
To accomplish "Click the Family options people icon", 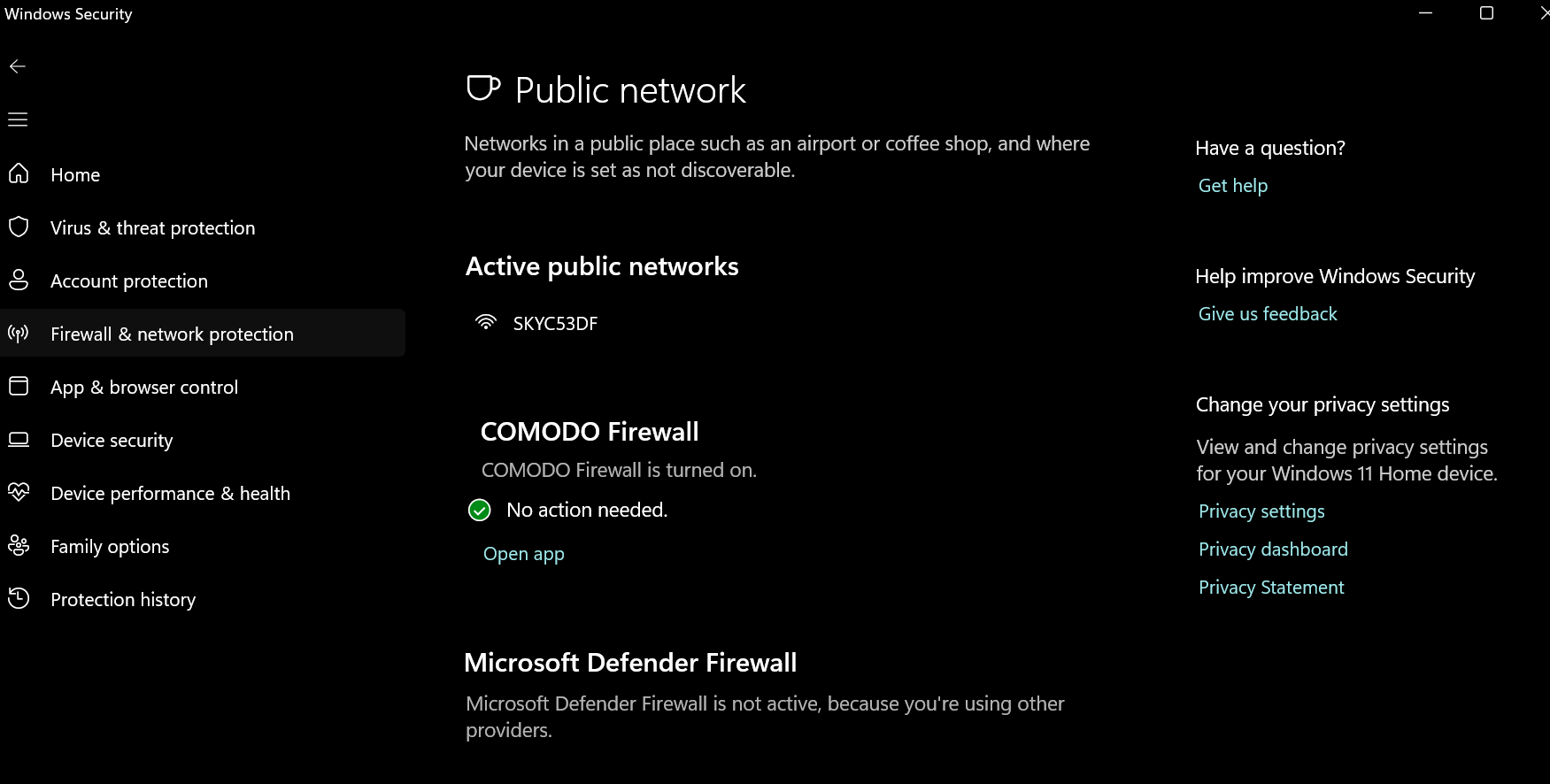I will coord(19,545).
